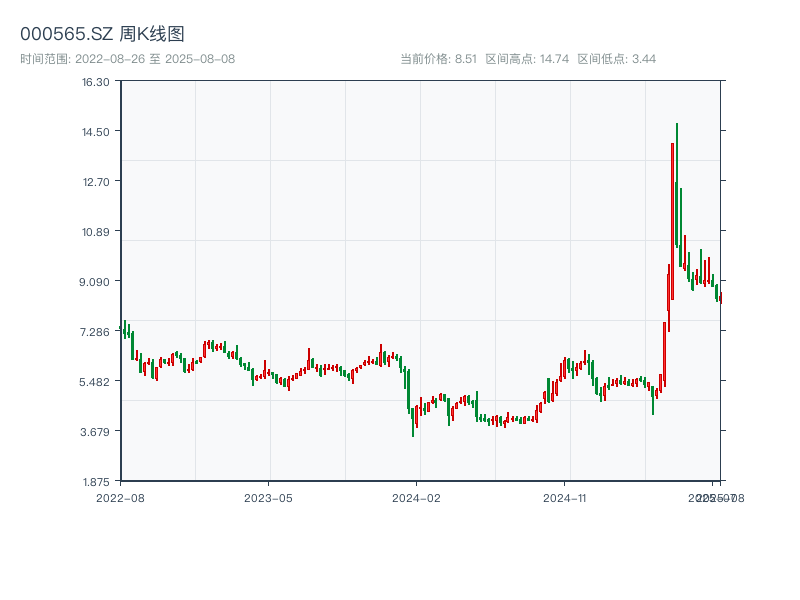
Task: Select the 2024-02 x-axis date label
Action: [x=417, y=497]
